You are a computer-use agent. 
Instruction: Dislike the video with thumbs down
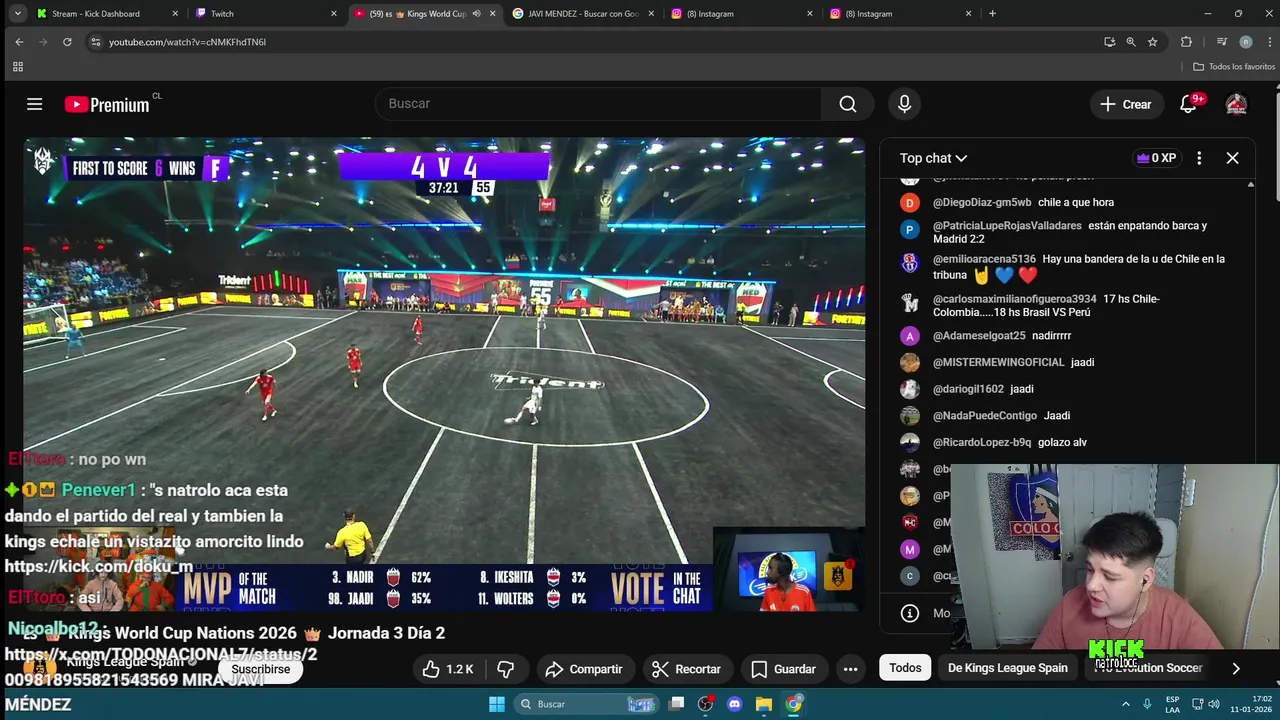point(506,669)
